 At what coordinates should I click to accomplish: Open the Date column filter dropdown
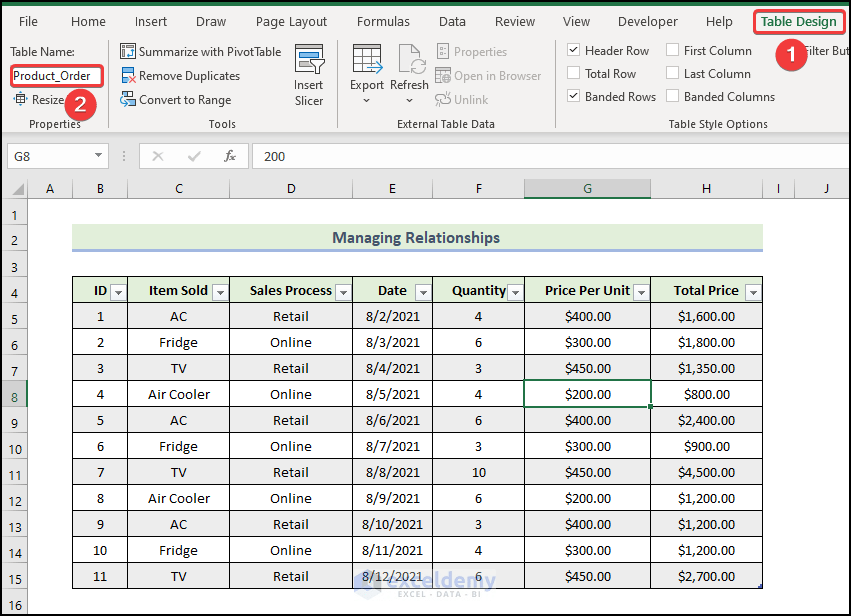[422, 290]
